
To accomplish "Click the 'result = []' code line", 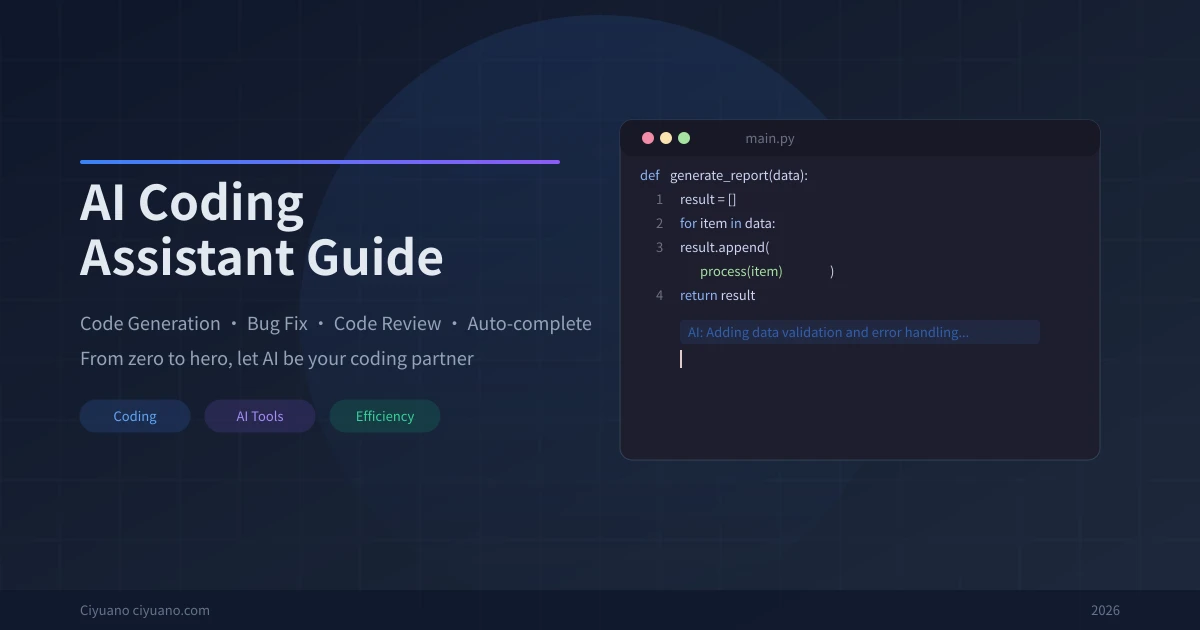I will [708, 199].
